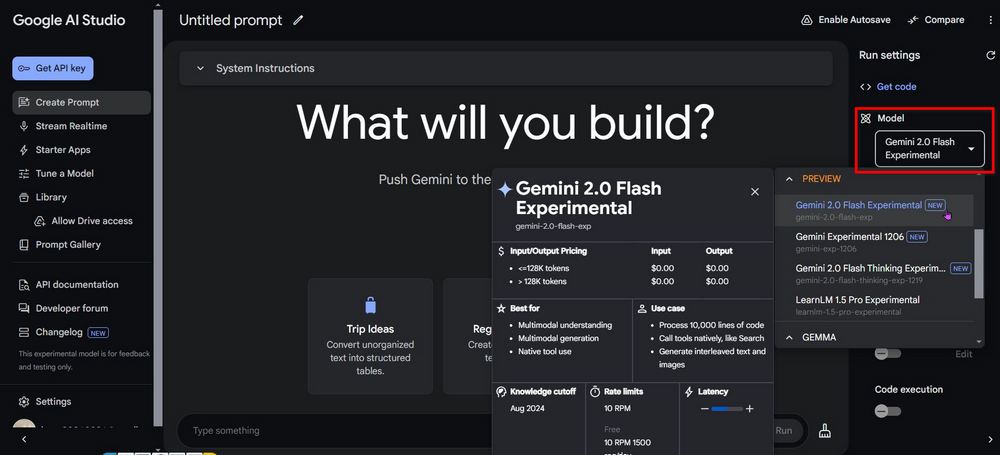Collapse the PREVIEW model group
The width and height of the screenshot is (1000, 455).
pos(789,179)
